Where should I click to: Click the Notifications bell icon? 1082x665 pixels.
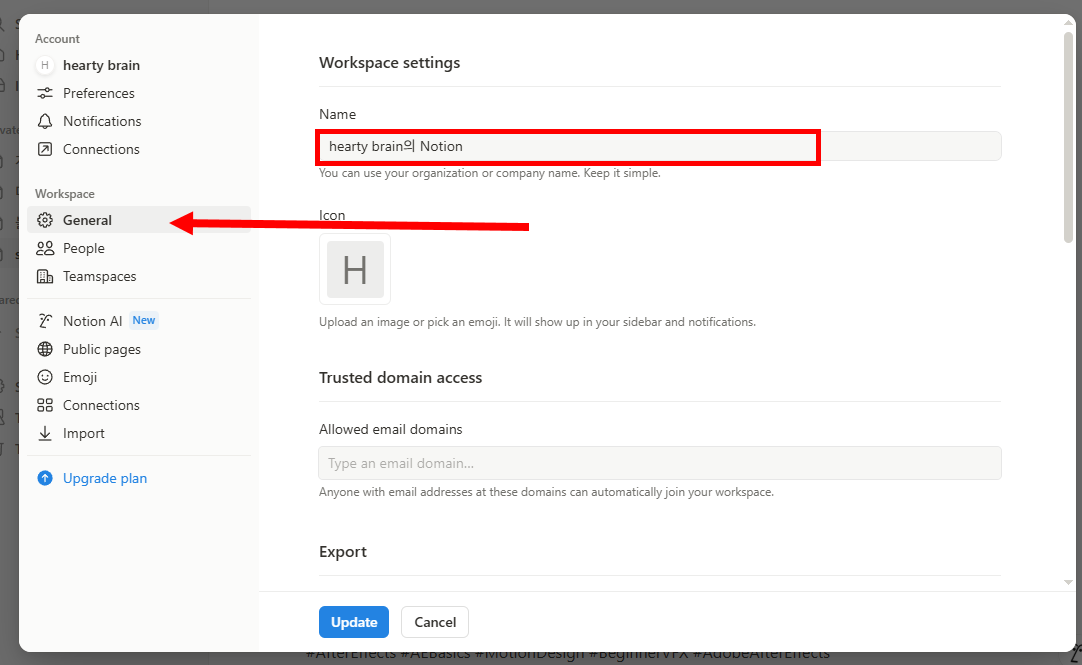[x=45, y=121]
